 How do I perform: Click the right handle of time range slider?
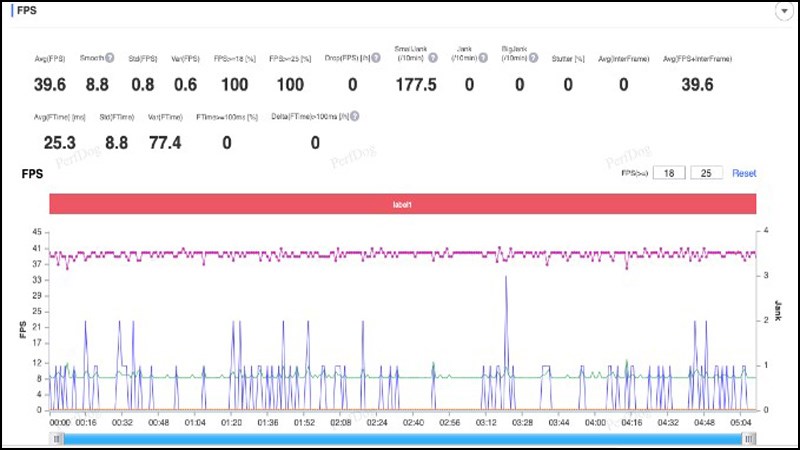750,438
